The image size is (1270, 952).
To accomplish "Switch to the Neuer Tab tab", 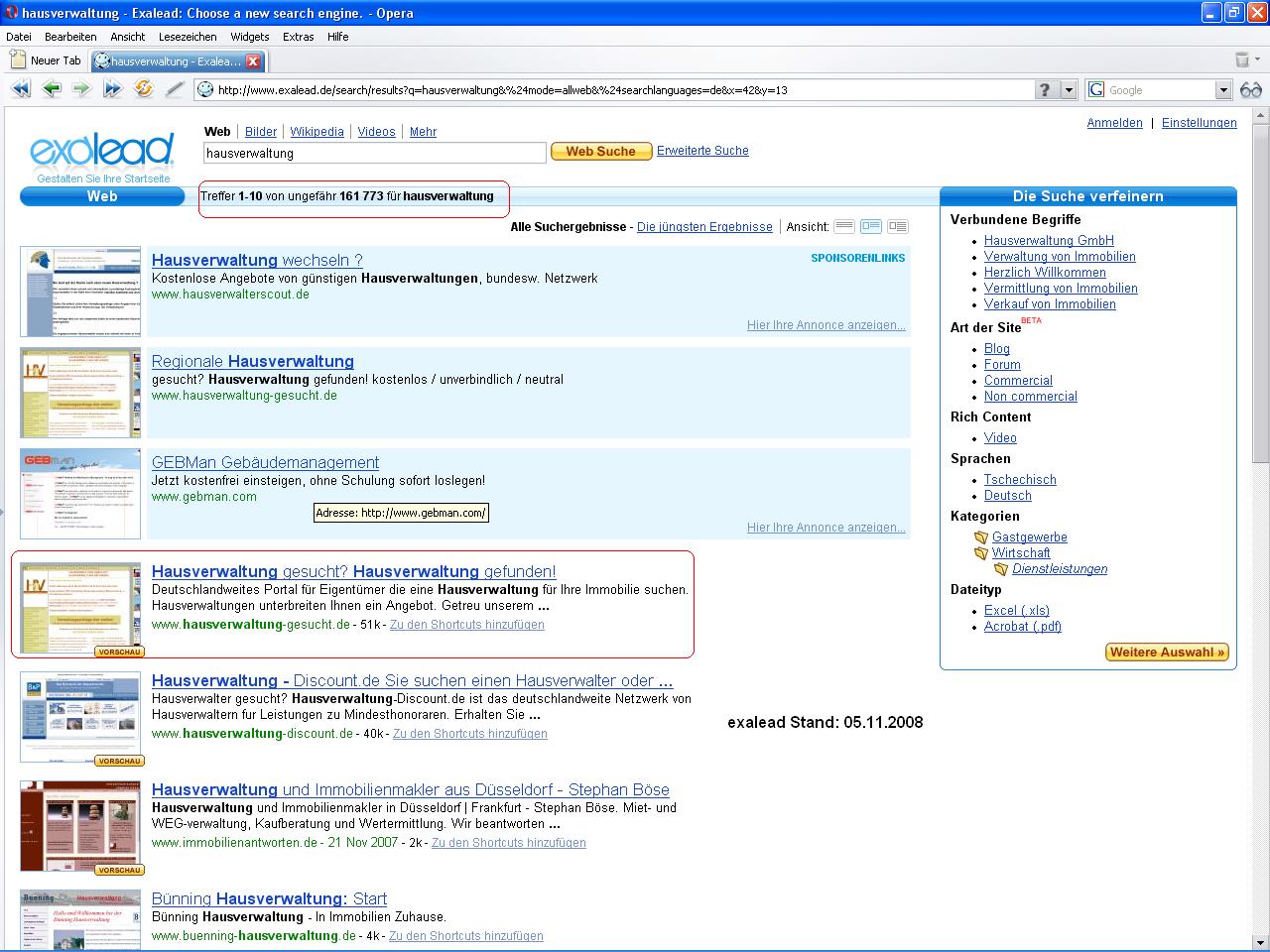I will 47,60.
